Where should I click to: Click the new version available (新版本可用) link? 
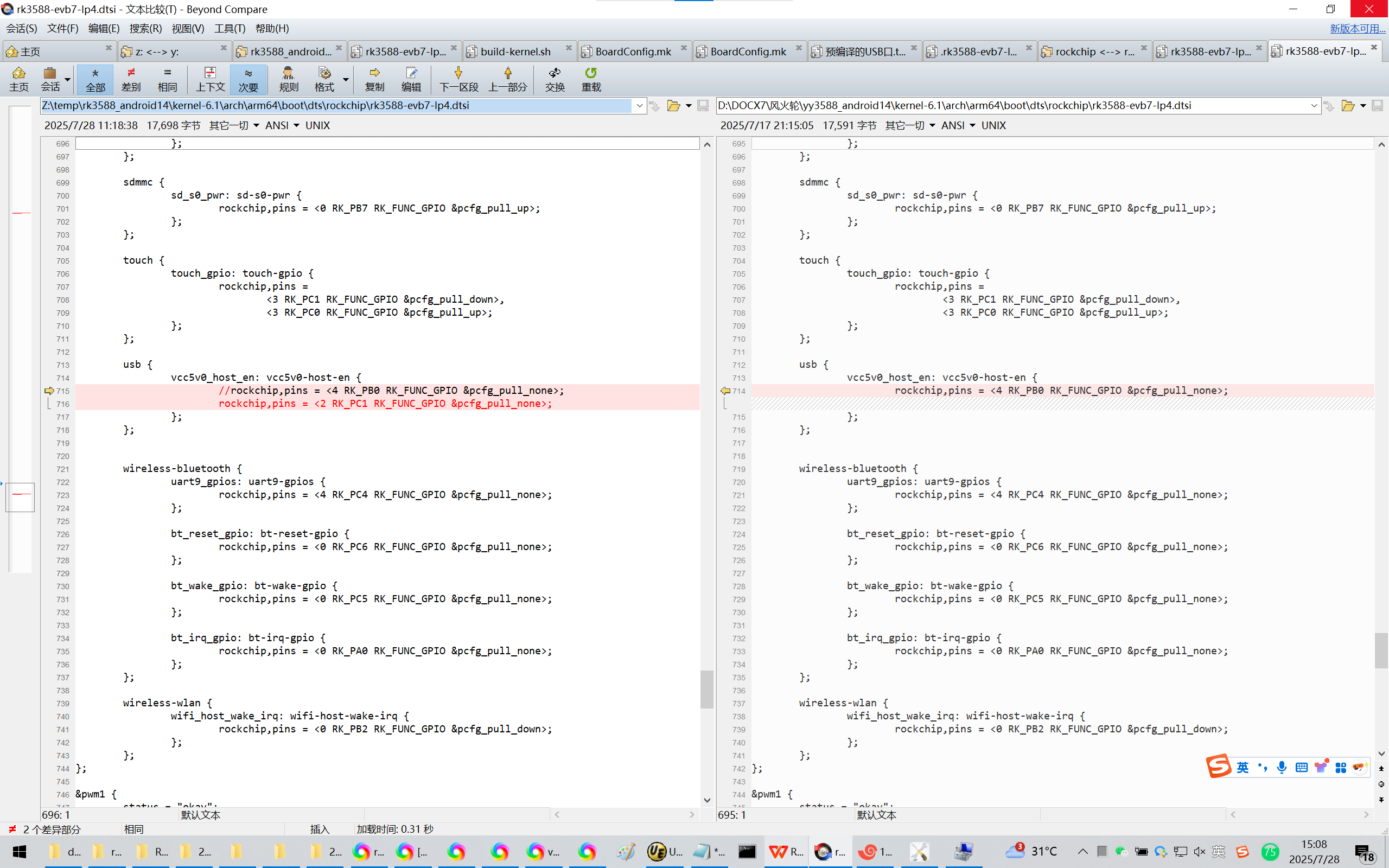pyautogui.click(x=1357, y=28)
